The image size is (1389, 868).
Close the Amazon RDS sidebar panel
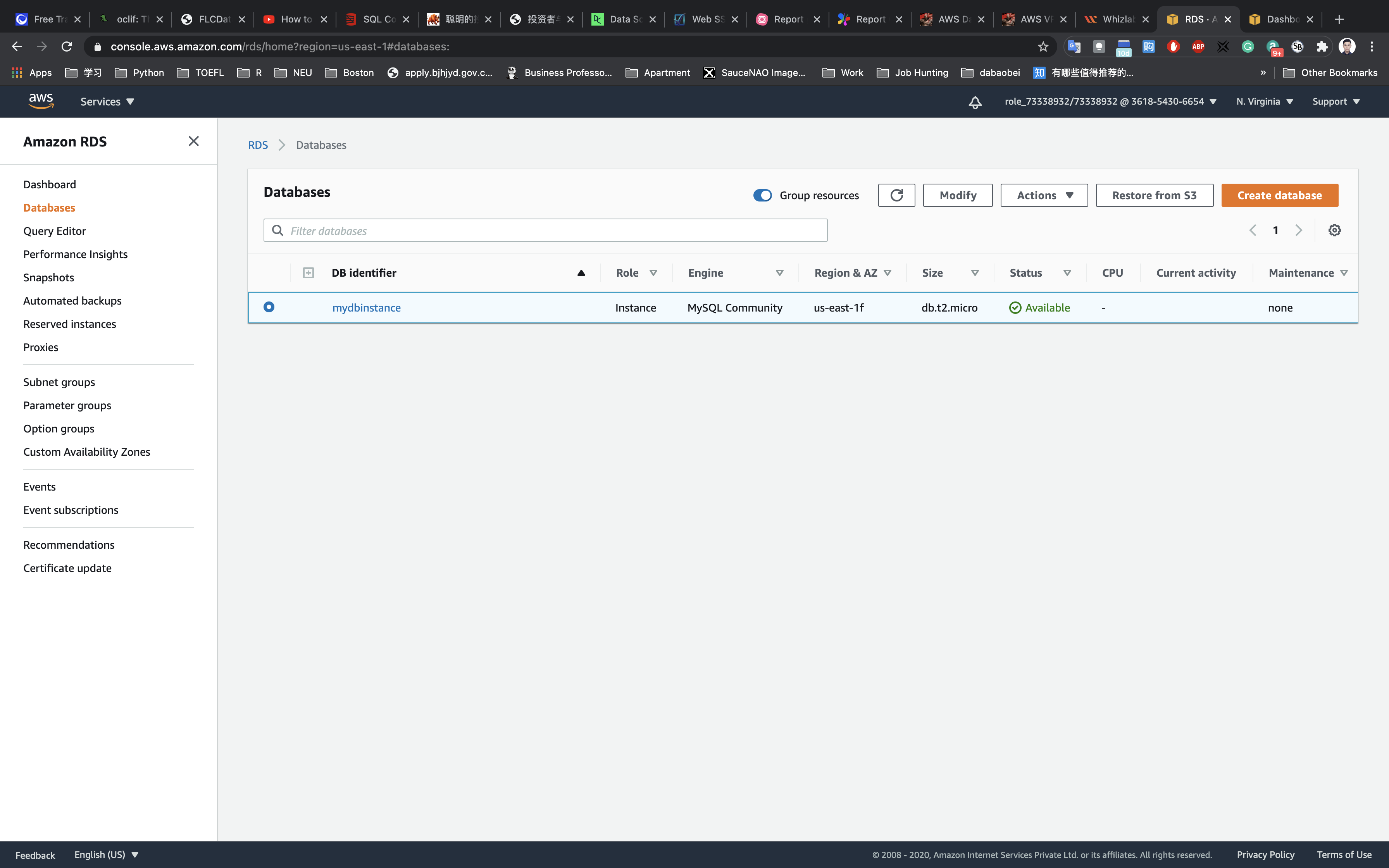tap(193, 141)
